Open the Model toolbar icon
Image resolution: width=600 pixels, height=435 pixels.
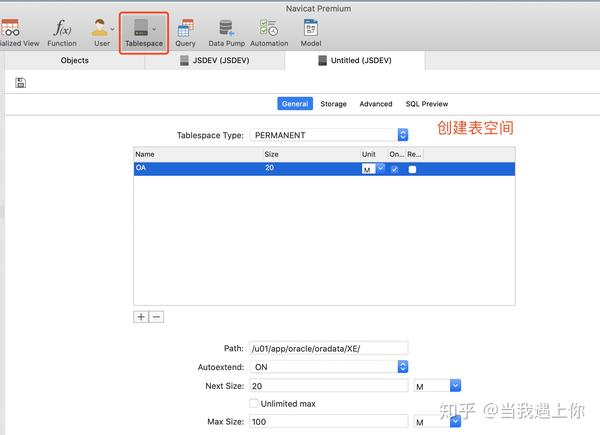coord(311,33)
